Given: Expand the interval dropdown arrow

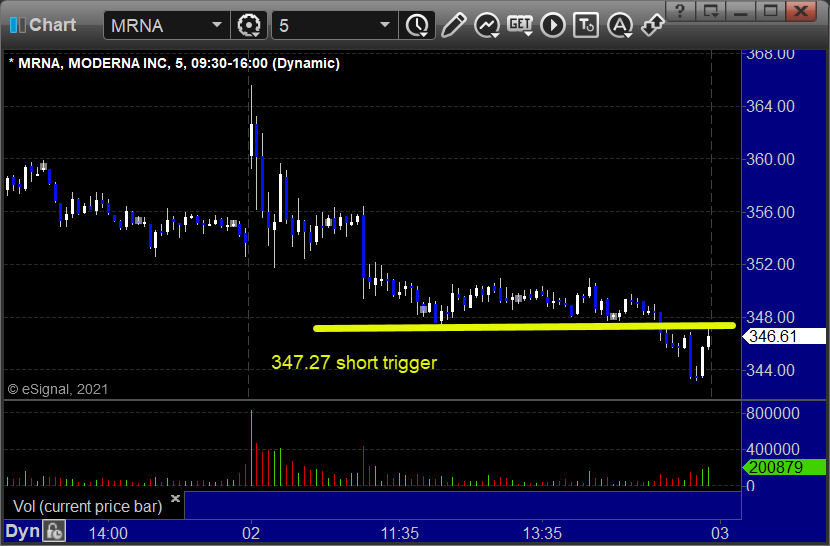Looking at the screenshot, I should point(385,25).
